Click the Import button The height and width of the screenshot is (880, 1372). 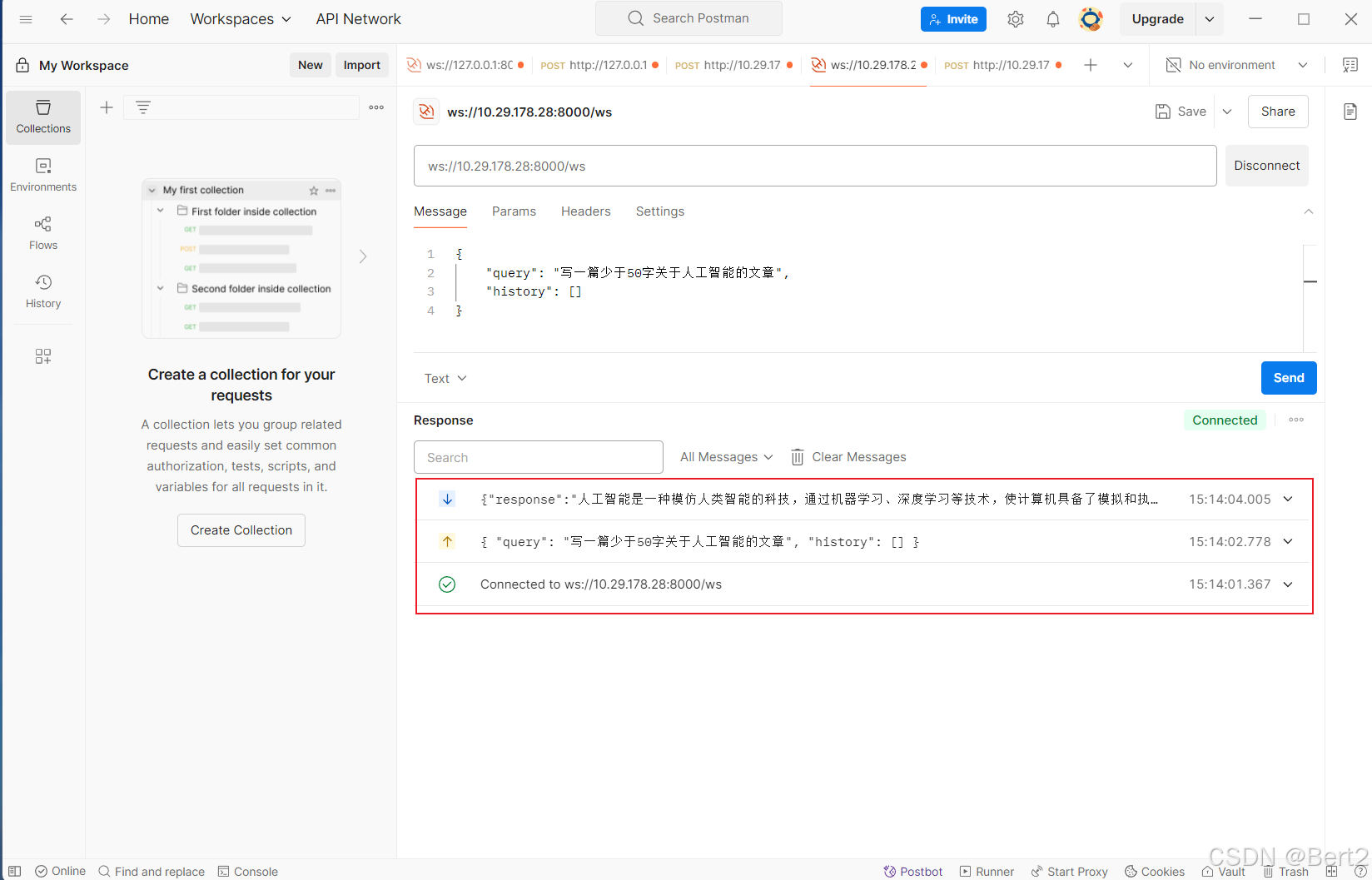click(362, 65)
